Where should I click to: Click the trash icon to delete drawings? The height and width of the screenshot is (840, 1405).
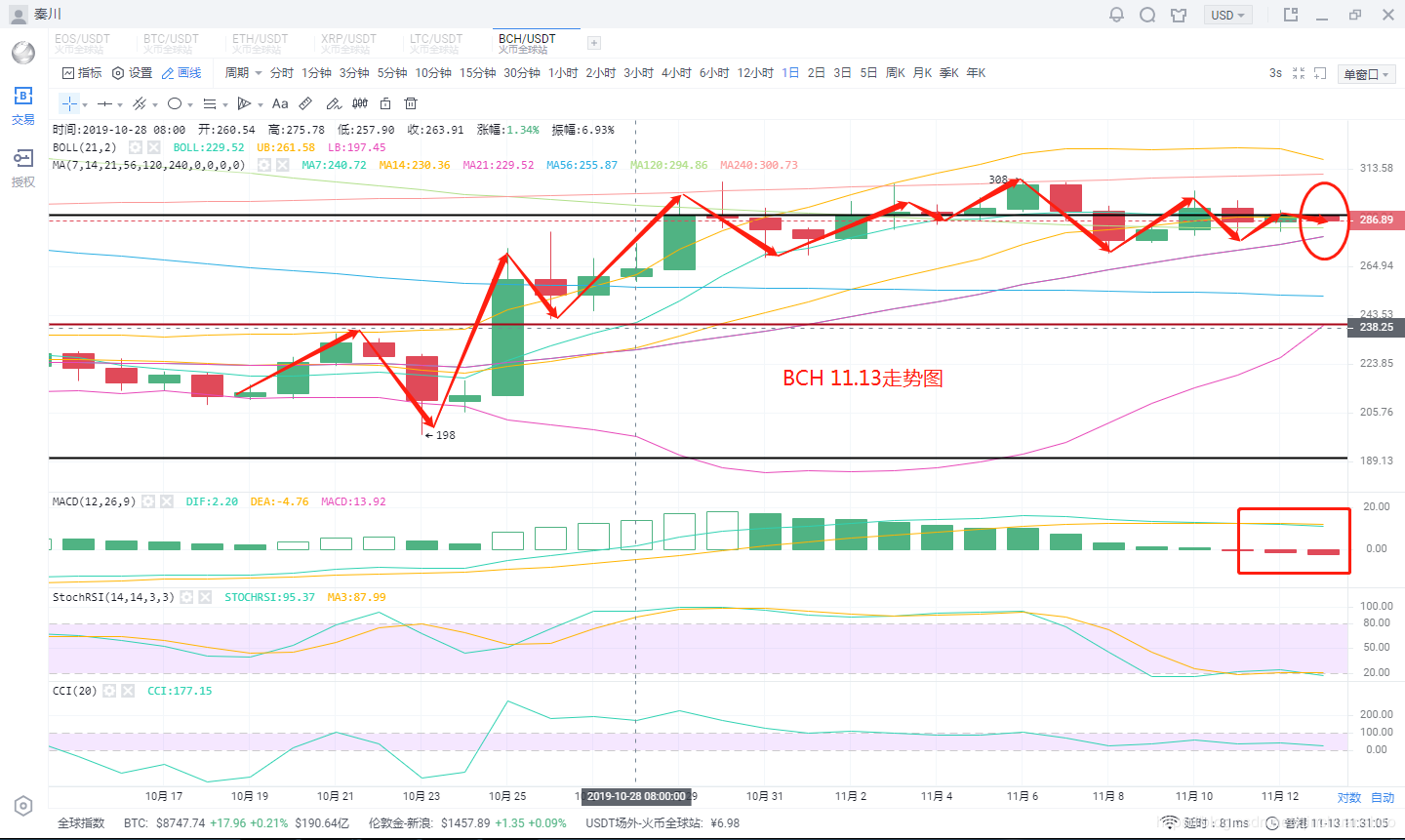coord(411,103)
